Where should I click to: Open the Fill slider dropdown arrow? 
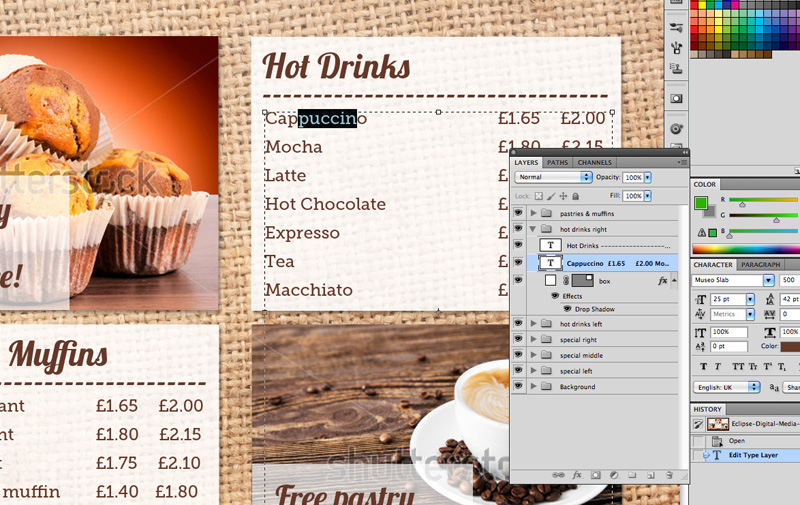647,196
